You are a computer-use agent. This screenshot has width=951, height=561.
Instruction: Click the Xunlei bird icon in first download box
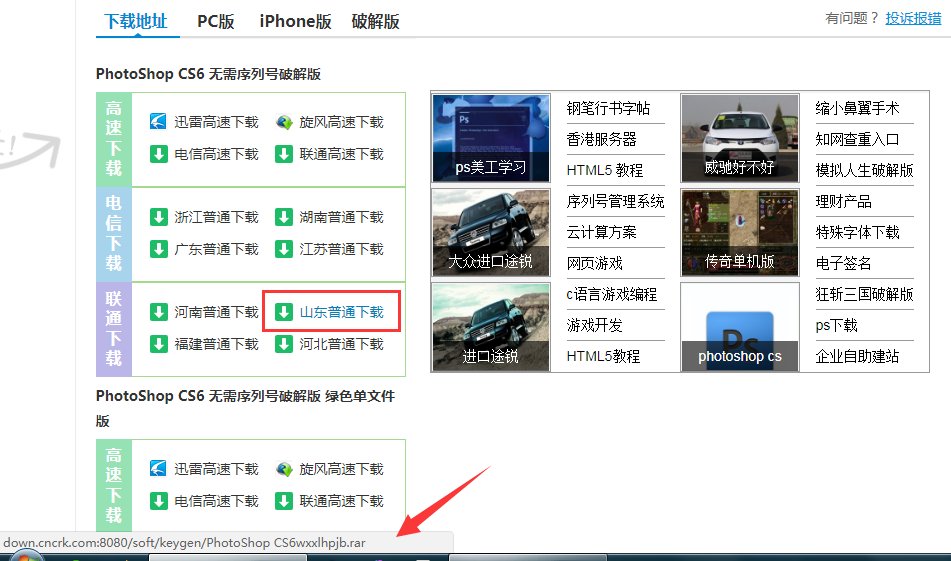click(x=158, y=121)
